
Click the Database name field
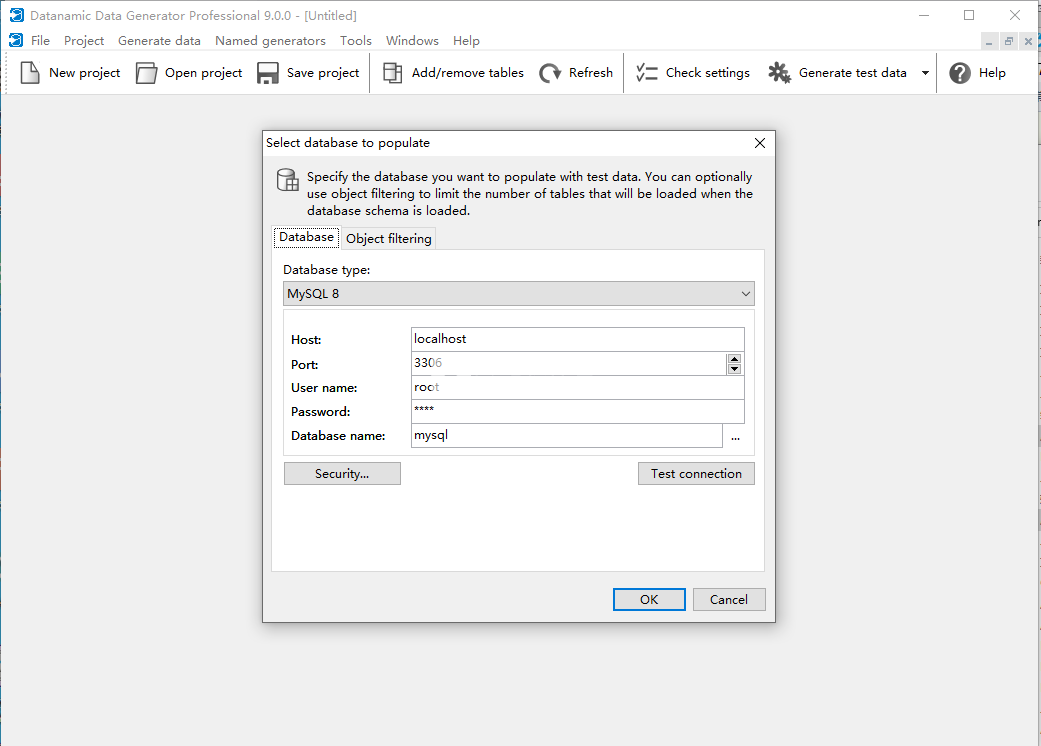click(567, 435)
